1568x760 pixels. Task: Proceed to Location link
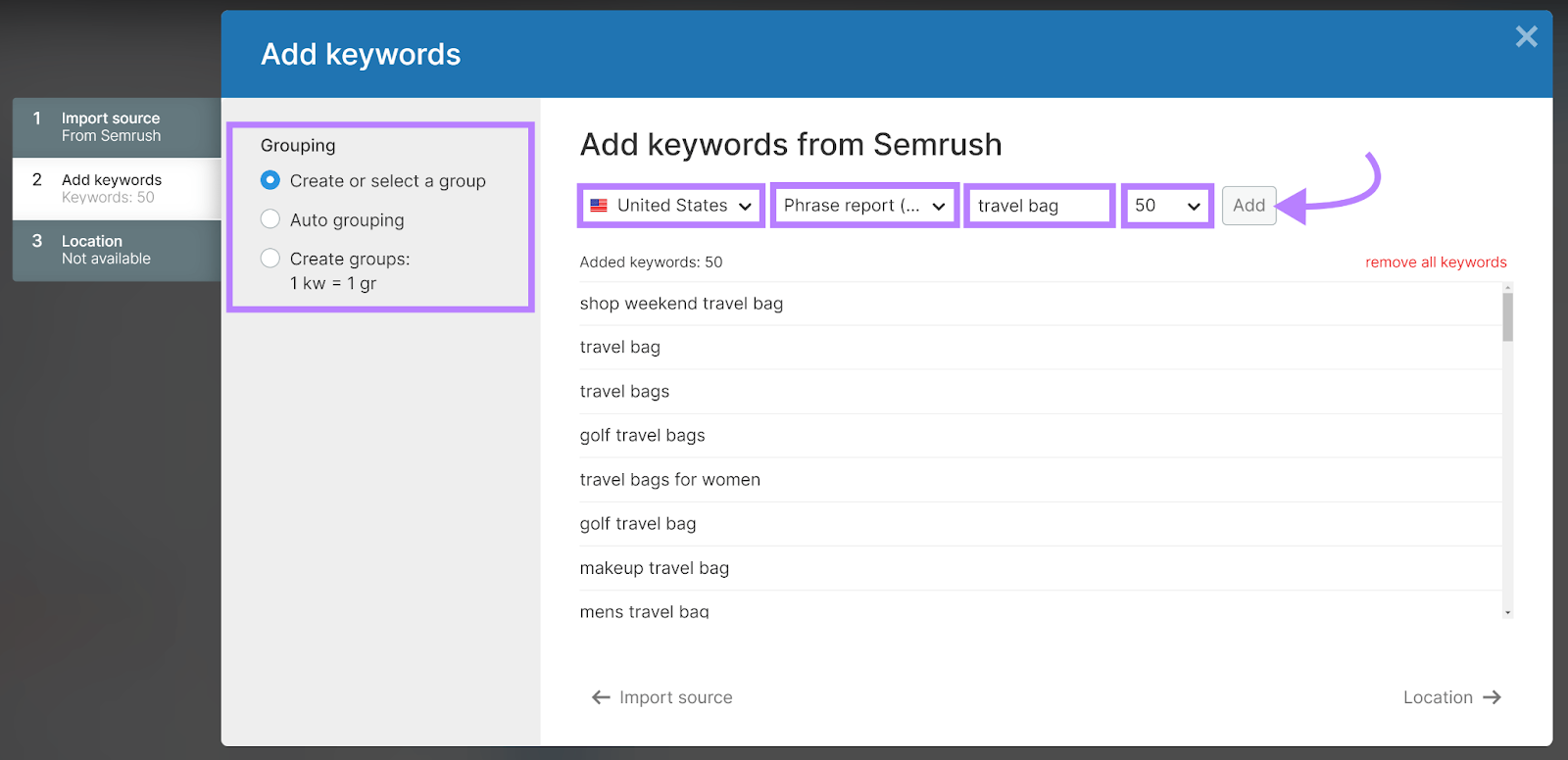pyautogui.click(x=1452, y=697)
